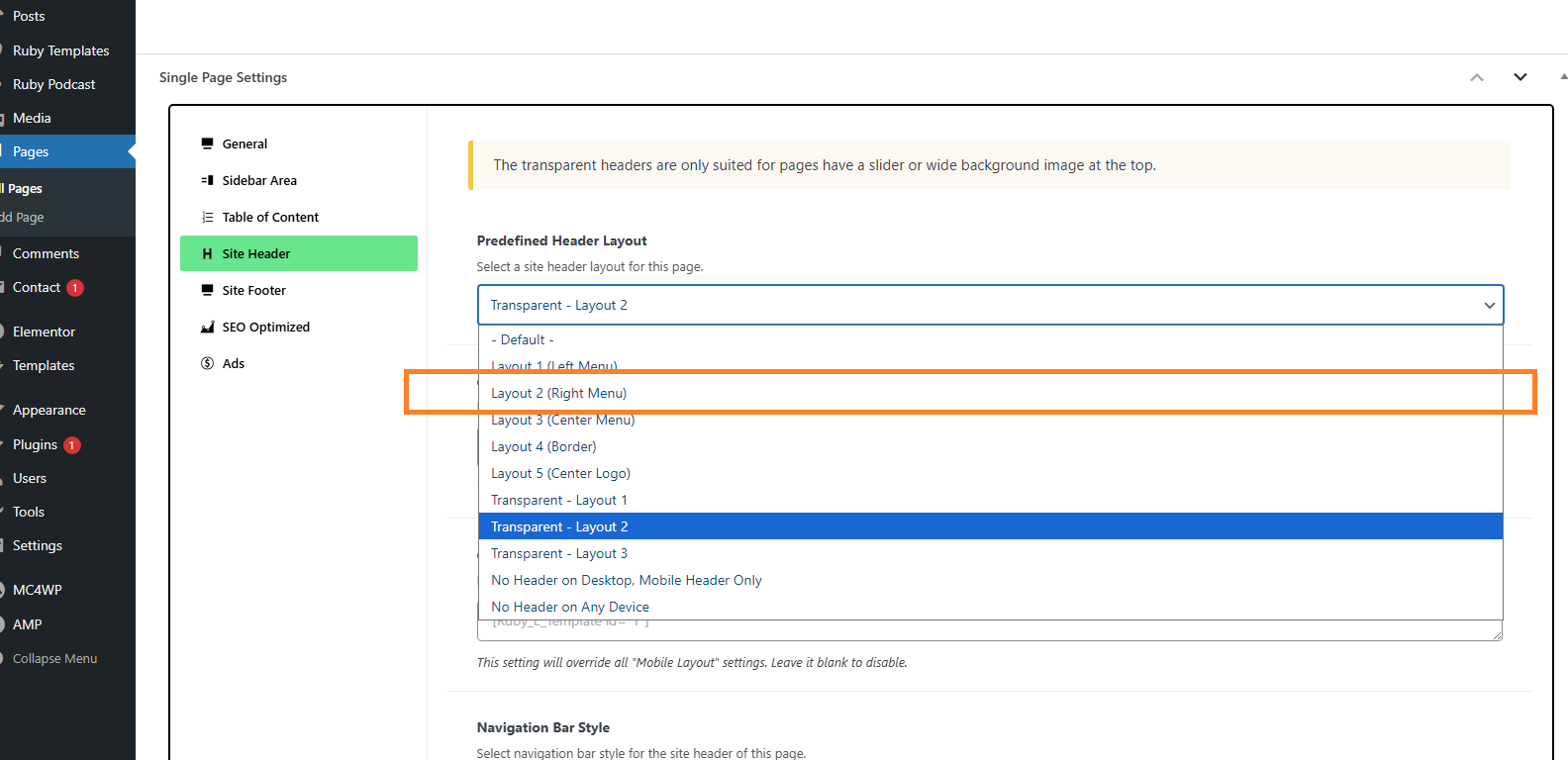Open the All Pages submenu link
The image size is (1568, 760).
22,188
